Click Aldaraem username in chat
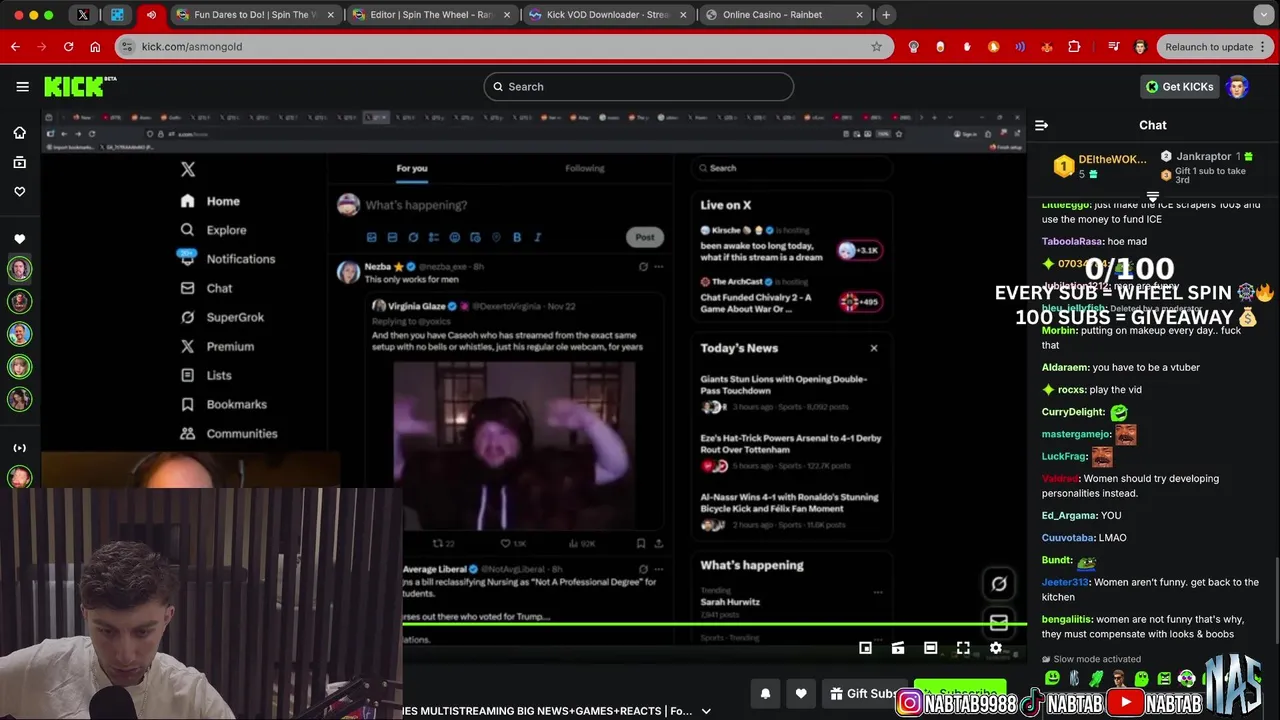 point(1066,367)
